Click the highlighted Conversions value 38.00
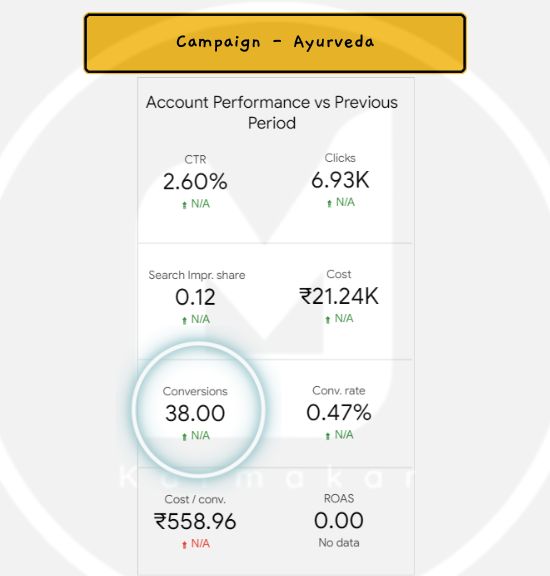 click(195, 413)
